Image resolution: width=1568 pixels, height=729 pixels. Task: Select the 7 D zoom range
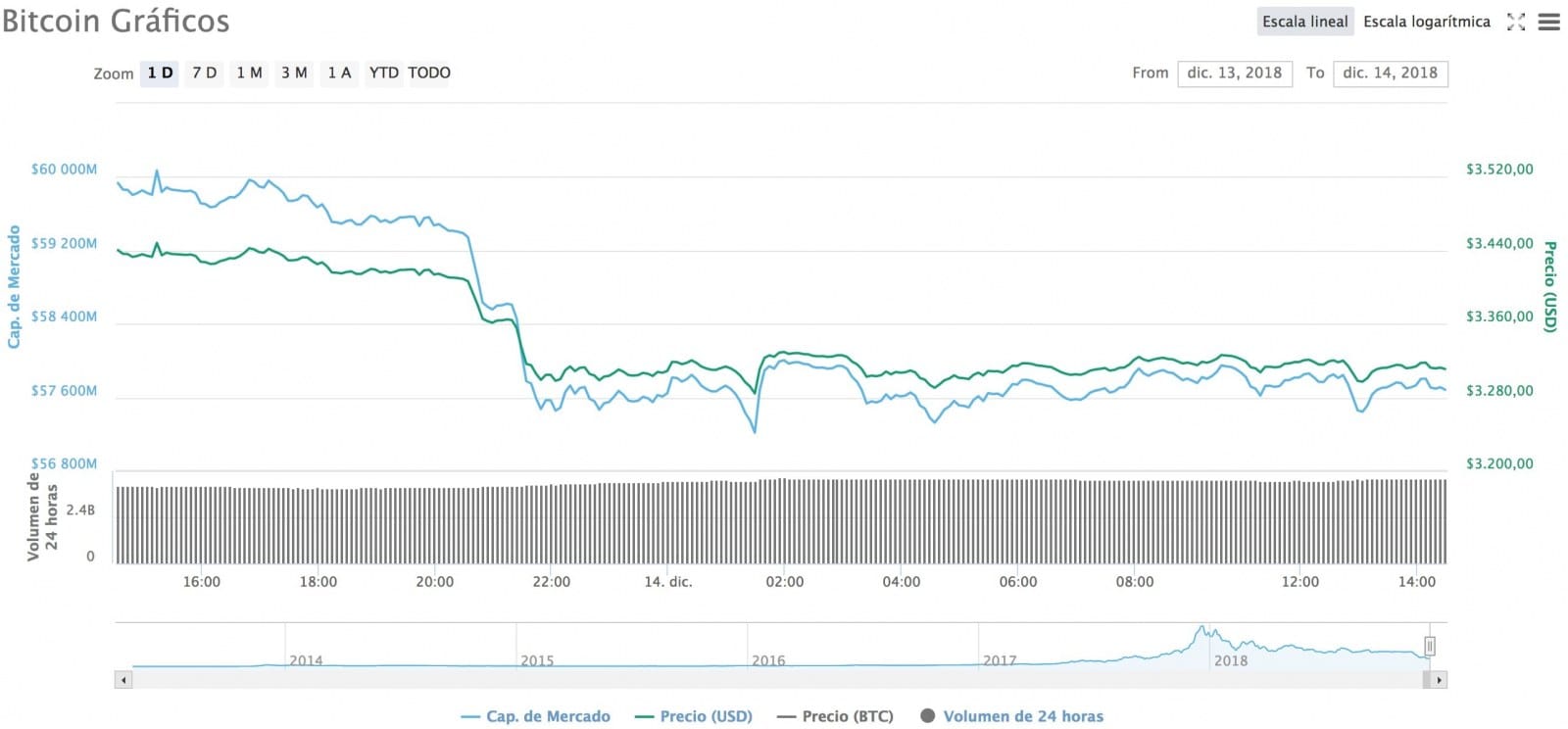205,73
